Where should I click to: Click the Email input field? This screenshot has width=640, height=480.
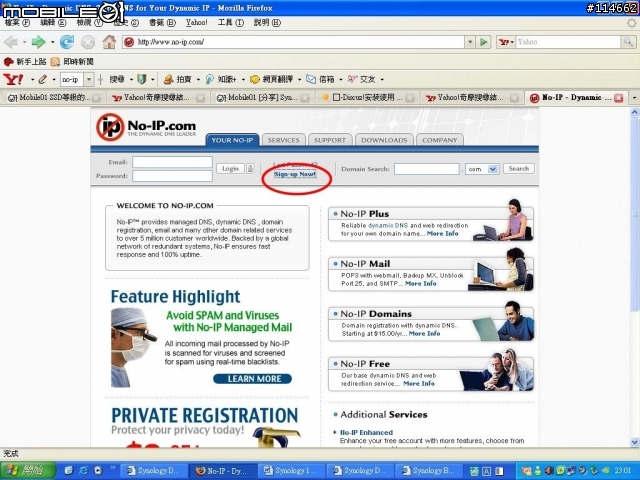(x=172, y=162)
